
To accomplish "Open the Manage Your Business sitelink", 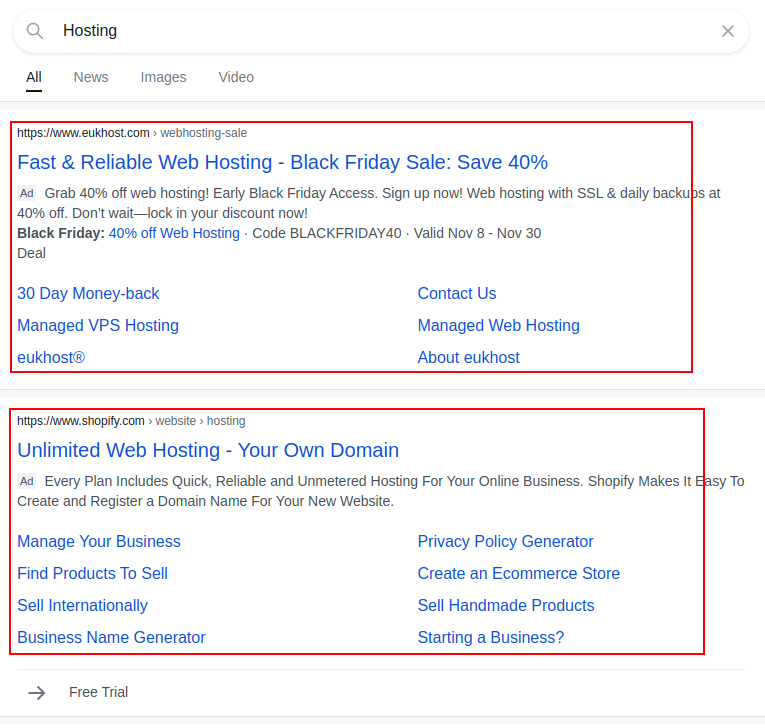I will pyautogui.click(x=99, y=541).
